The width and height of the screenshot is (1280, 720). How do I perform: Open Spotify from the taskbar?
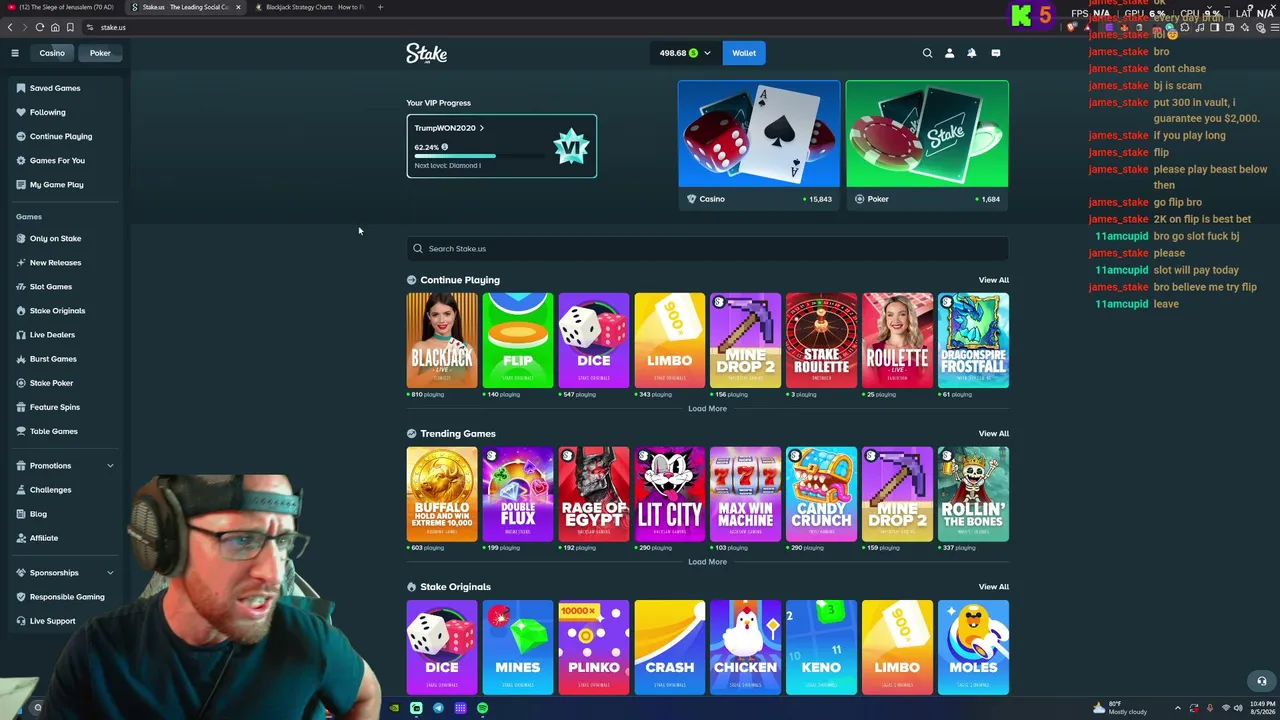[x=482, y=708]
